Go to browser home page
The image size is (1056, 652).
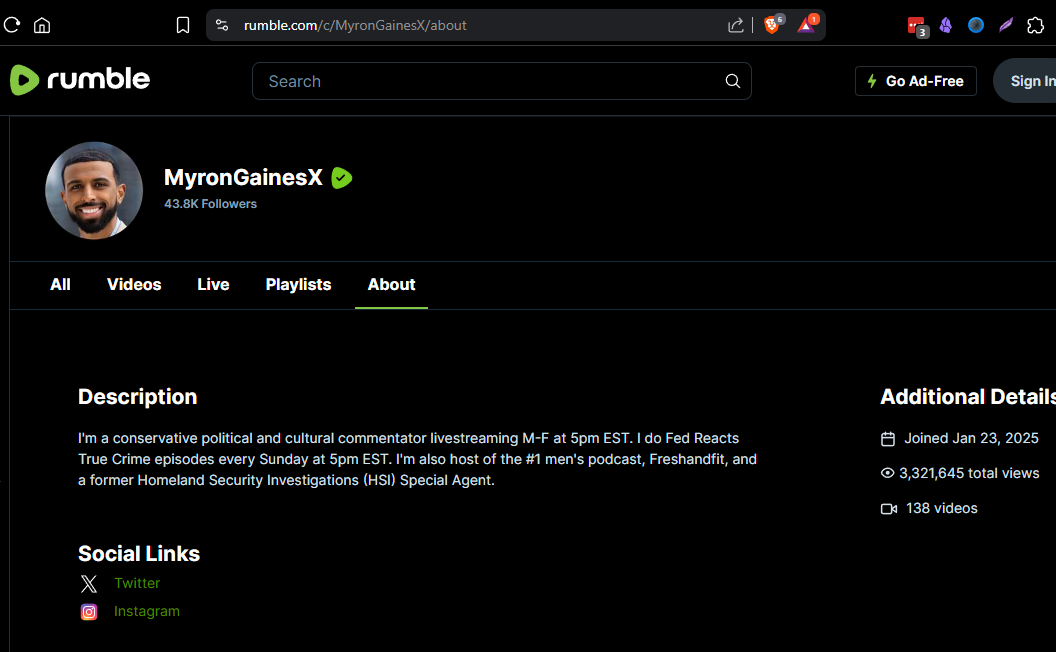point(42,25)
